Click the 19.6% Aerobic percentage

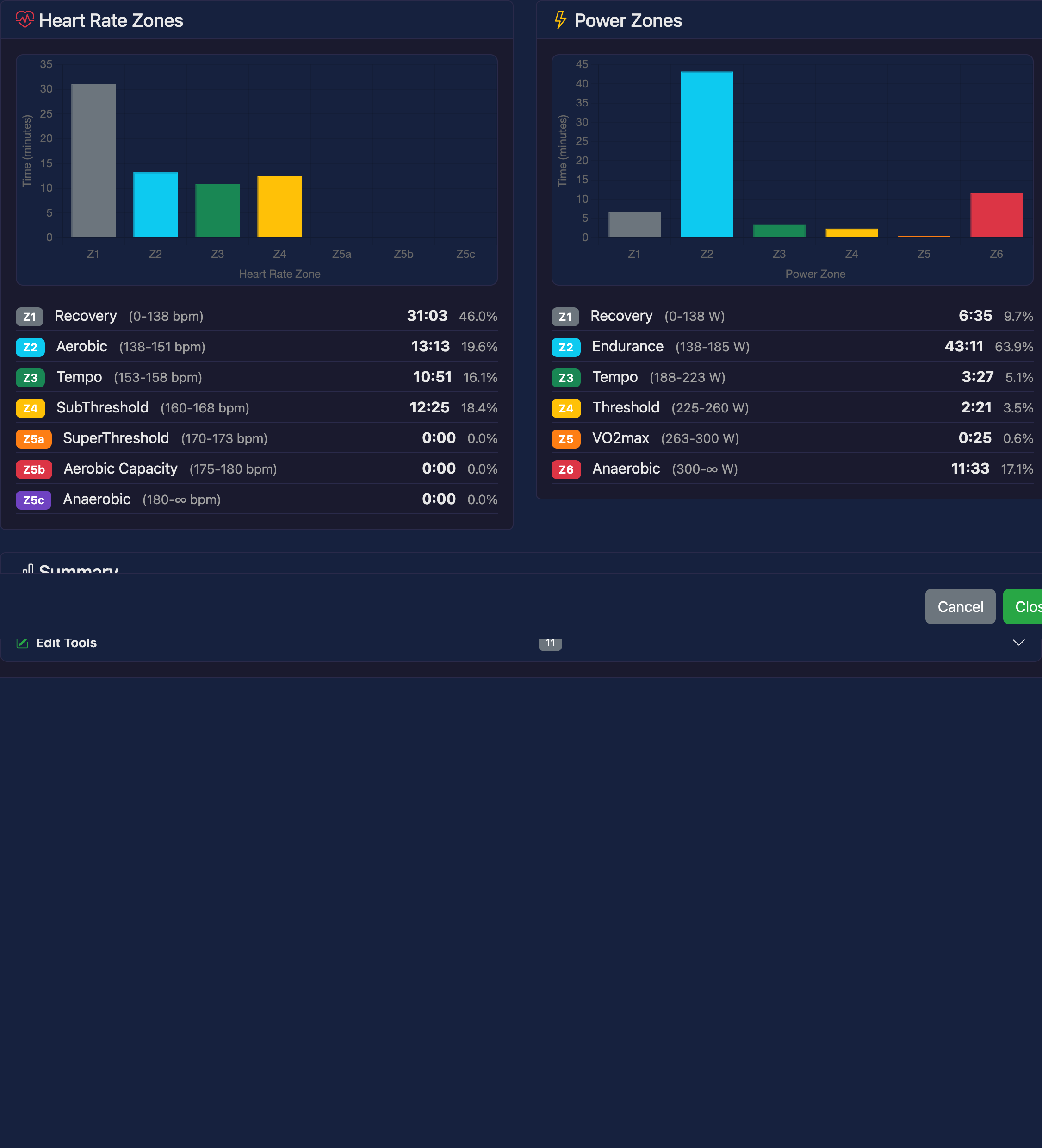click(479, 347)
